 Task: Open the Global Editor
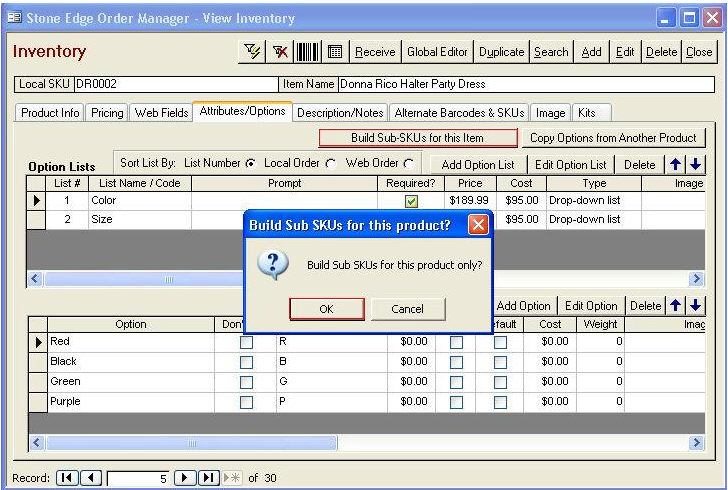tap(437, 52)
